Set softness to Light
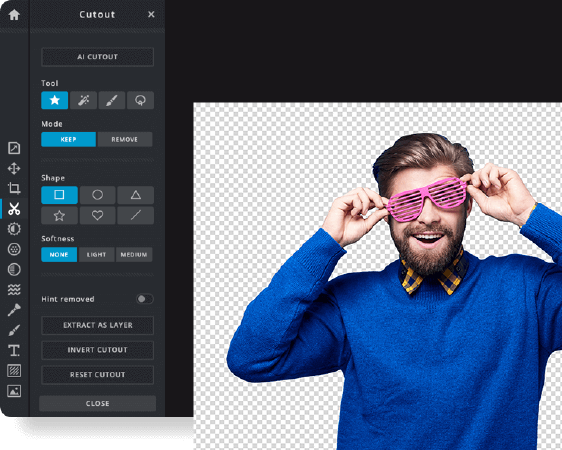This screenshot has width=562, height=450. pyautogui.click(x=96, y=254)
